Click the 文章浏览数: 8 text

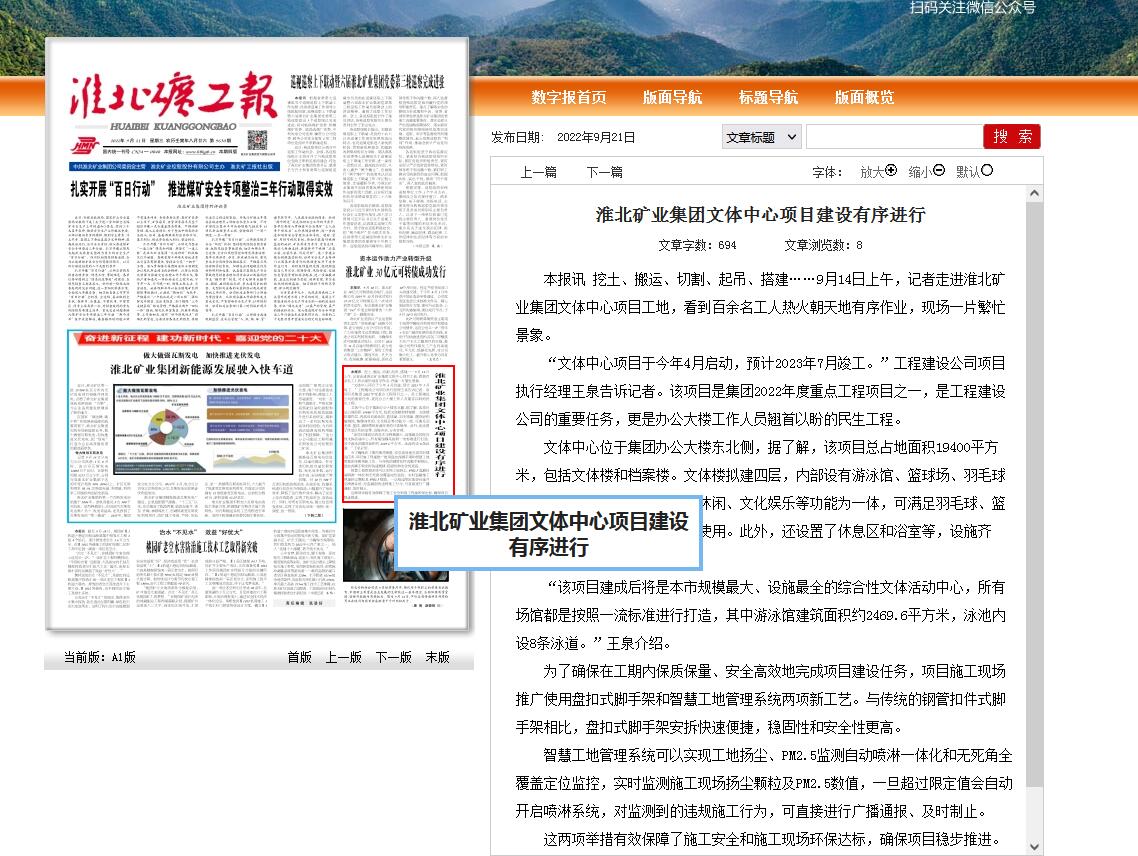[x=823, y=245]
